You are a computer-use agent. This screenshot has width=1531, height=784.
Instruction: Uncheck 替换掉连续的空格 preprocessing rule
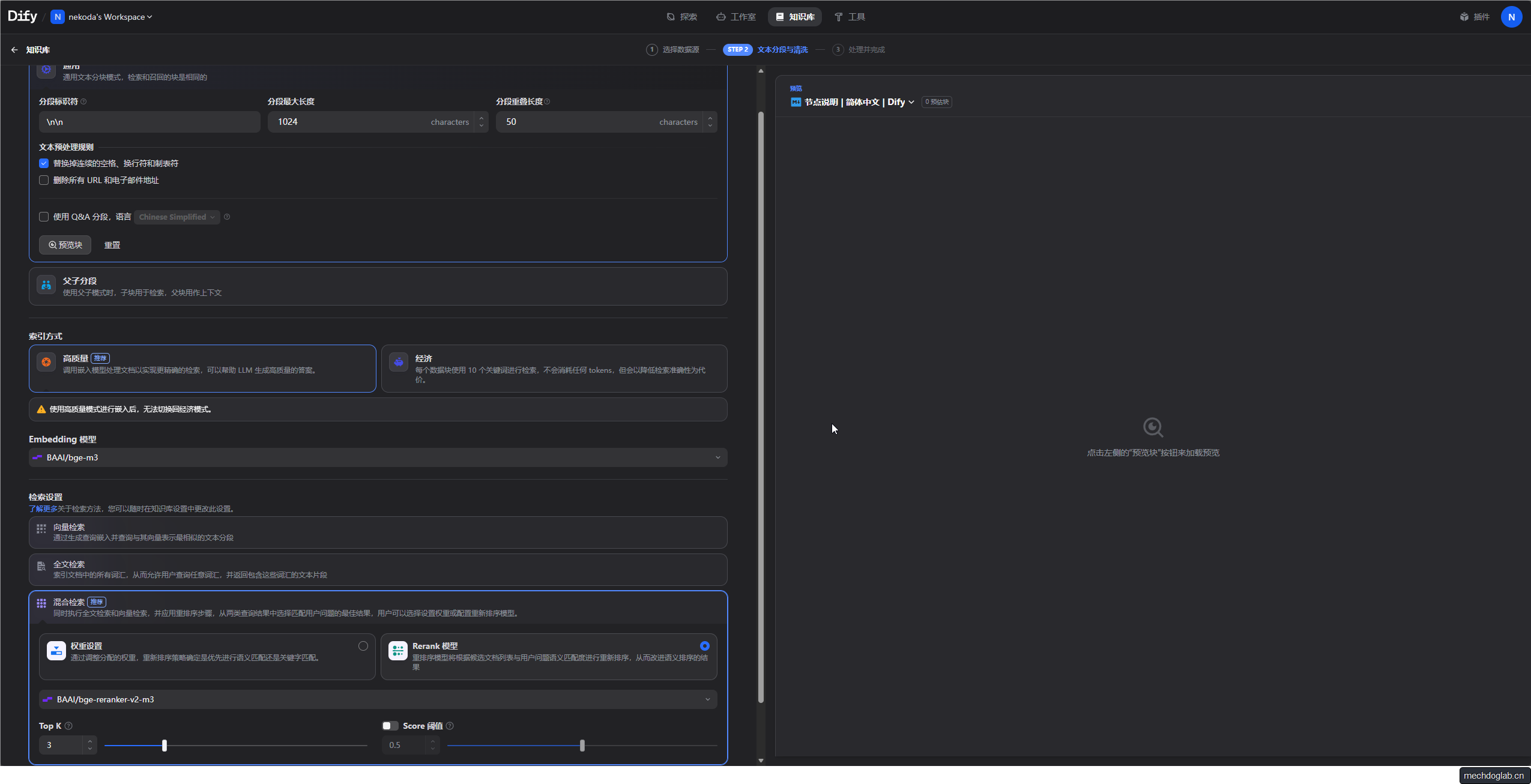[x=44, y=163]
